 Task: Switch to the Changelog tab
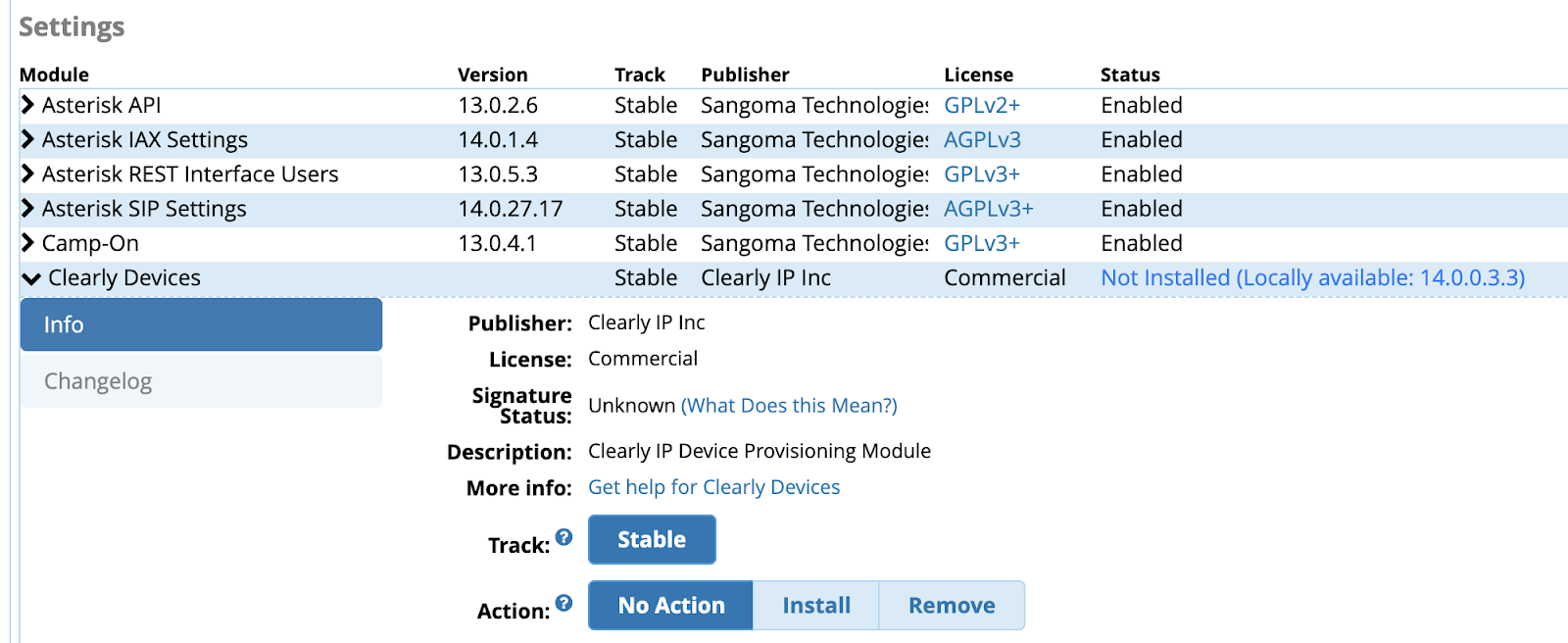pos(201,381)
